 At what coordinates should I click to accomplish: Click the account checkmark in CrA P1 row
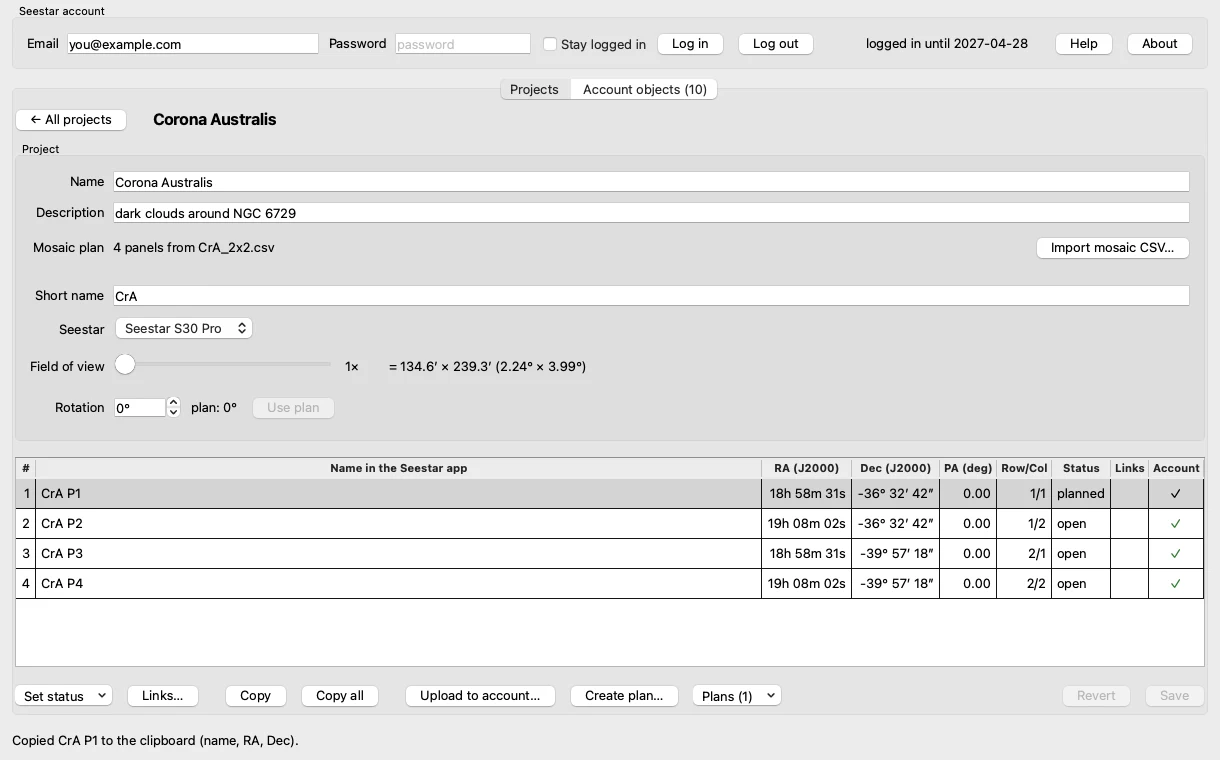(1176, 494)
